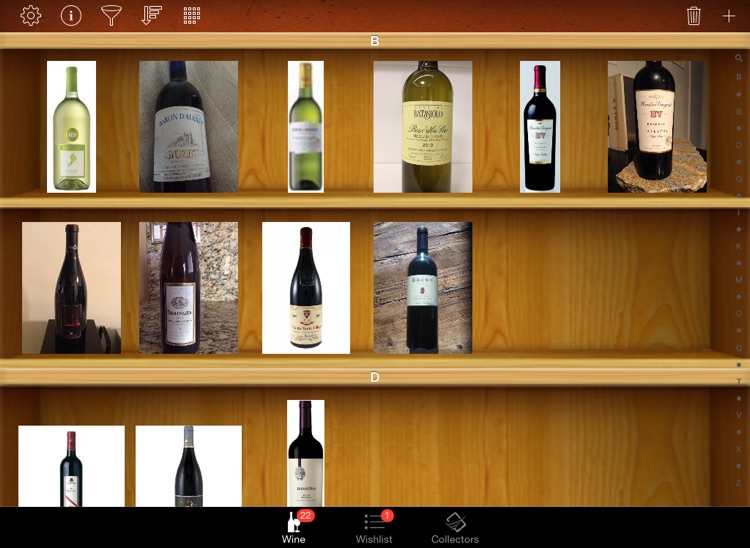This screenshot has width=750, height=548.
Task: Switch to the Wine tab
Action: coord(294,528)
